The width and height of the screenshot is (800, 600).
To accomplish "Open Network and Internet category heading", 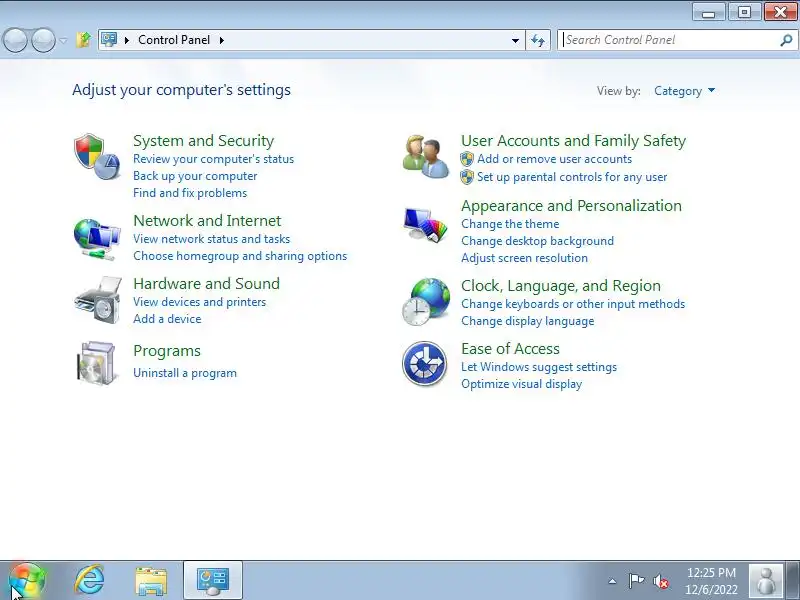I will 207,220.
